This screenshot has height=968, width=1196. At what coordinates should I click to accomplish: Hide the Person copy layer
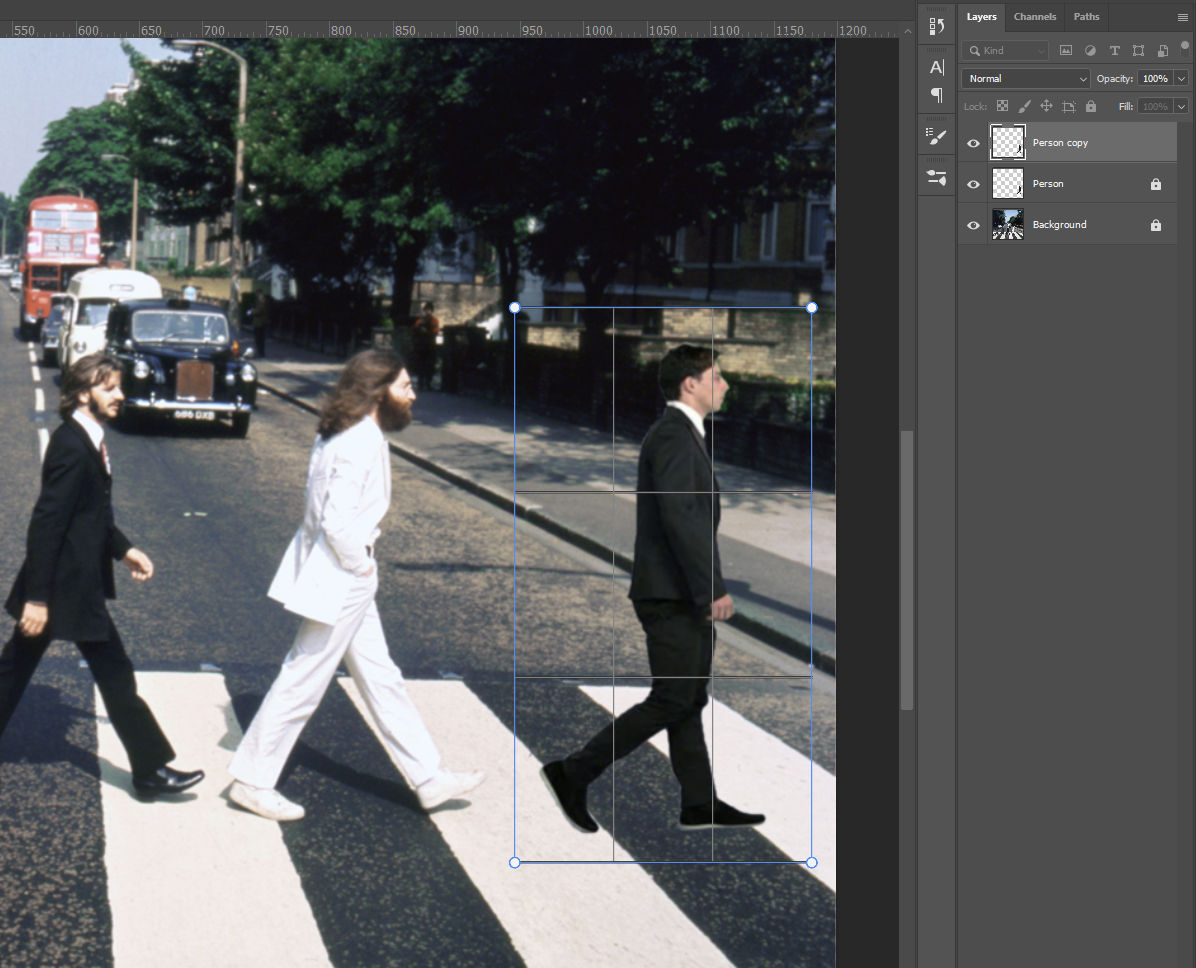point(973,143)
